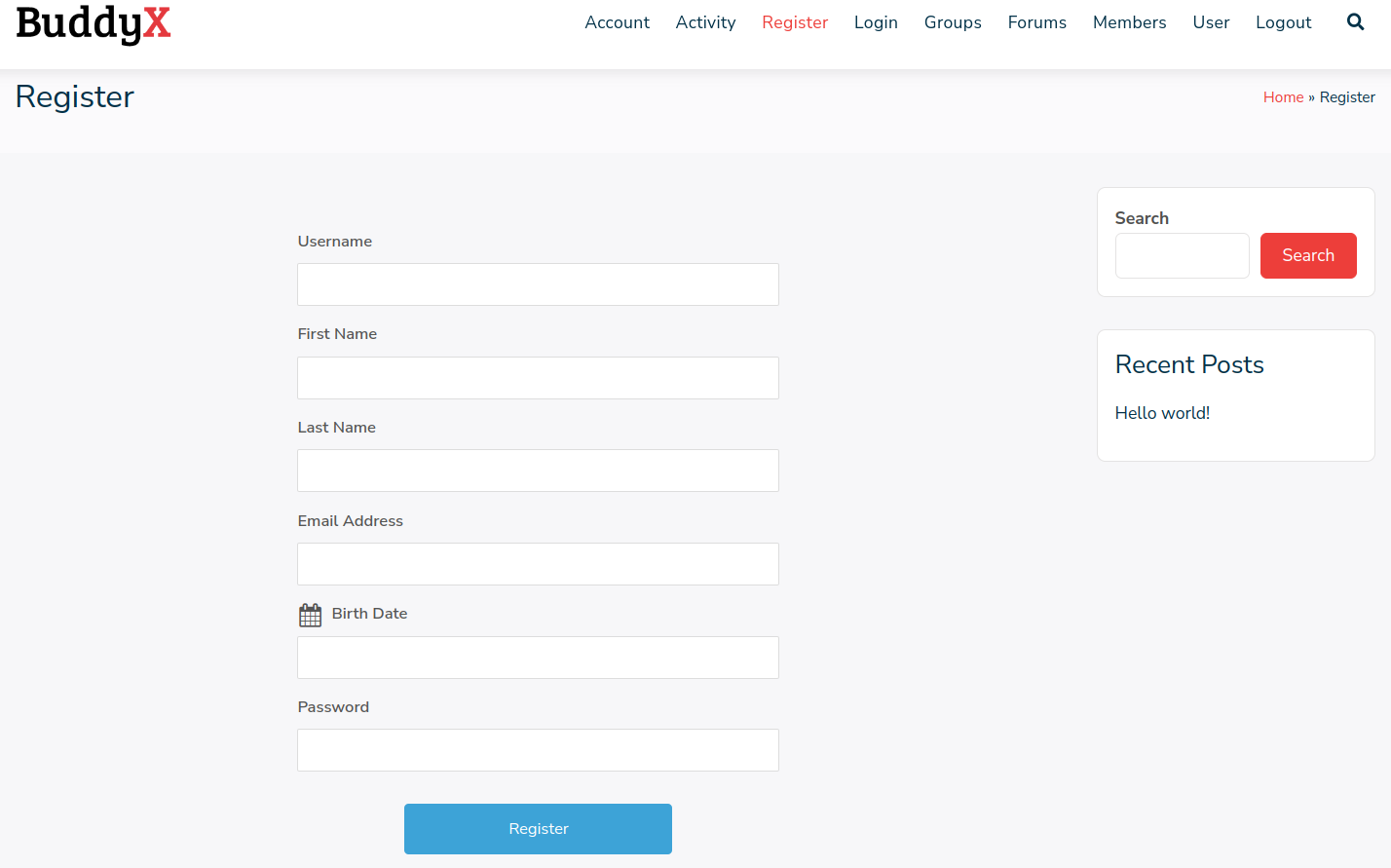This screenshot has width=1391, height=868.
Task: Click Logout in the top navigation
Action: (x=1283, y=22)
